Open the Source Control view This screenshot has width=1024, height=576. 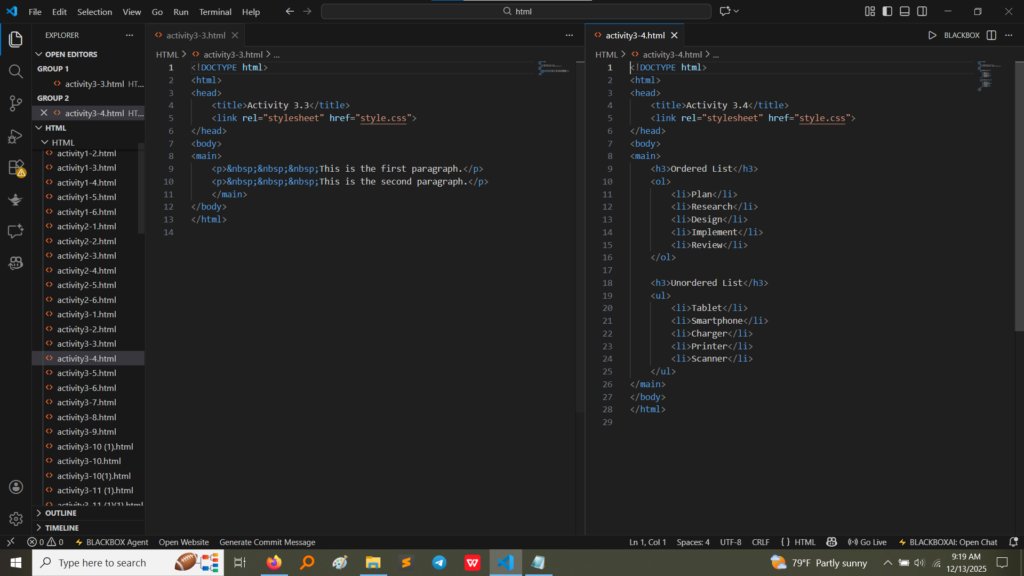(x=15, y=103)
